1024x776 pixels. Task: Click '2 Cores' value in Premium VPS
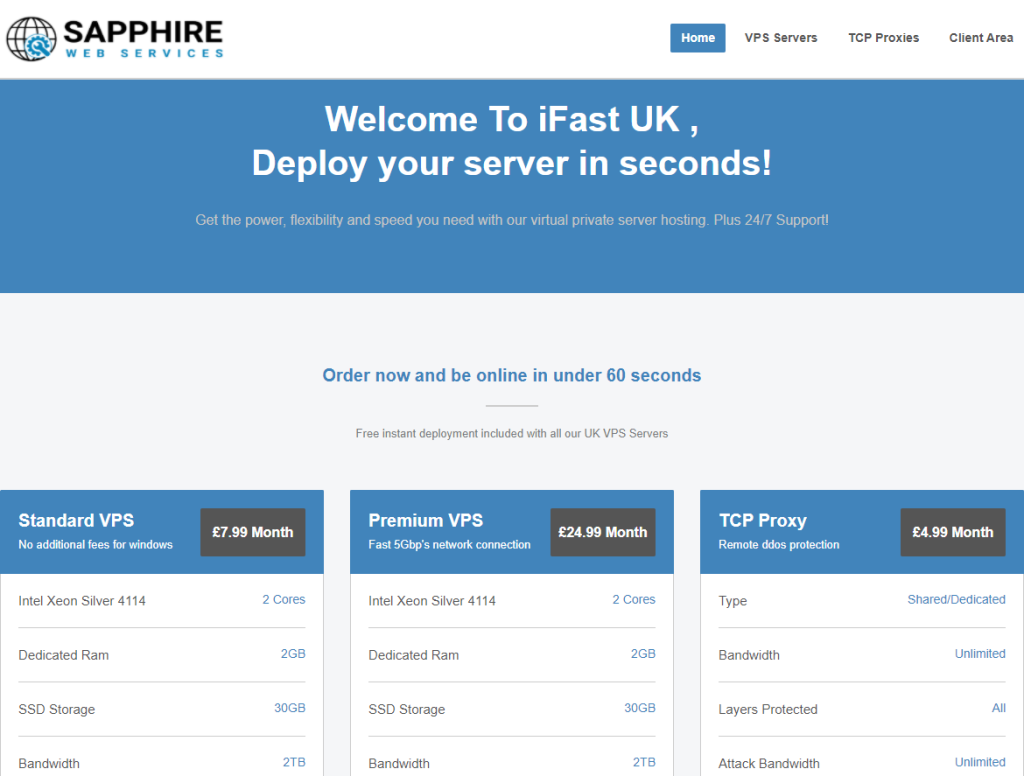pos(633,600)
